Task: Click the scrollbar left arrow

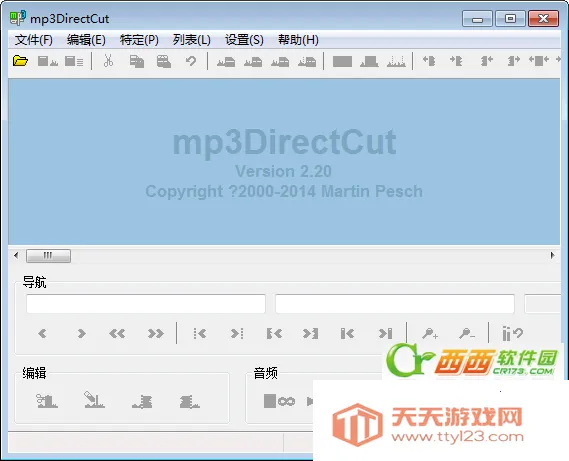Action: 16,256
